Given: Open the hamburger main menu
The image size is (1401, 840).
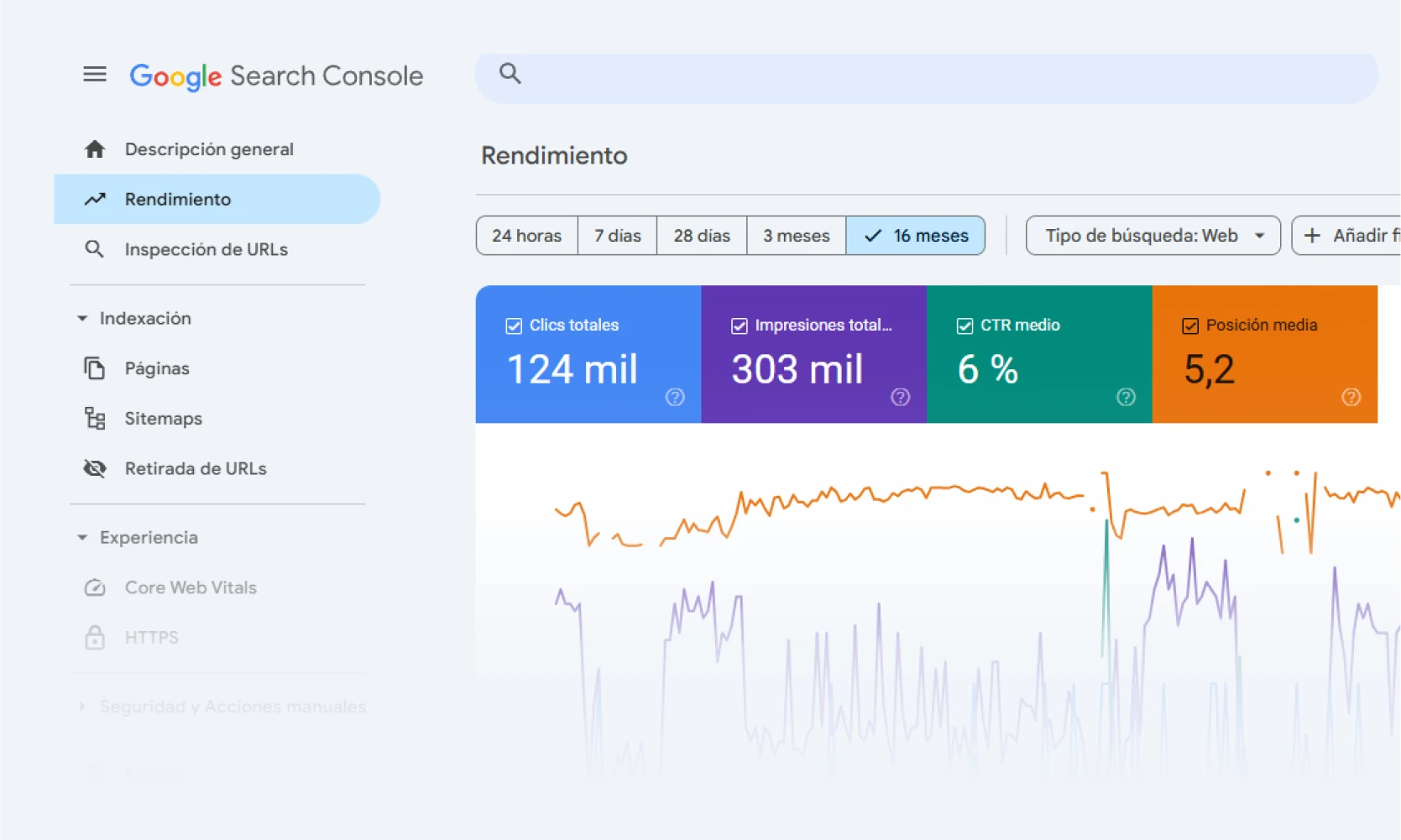Looking at the screenshot, I should (x=95, y=75).
